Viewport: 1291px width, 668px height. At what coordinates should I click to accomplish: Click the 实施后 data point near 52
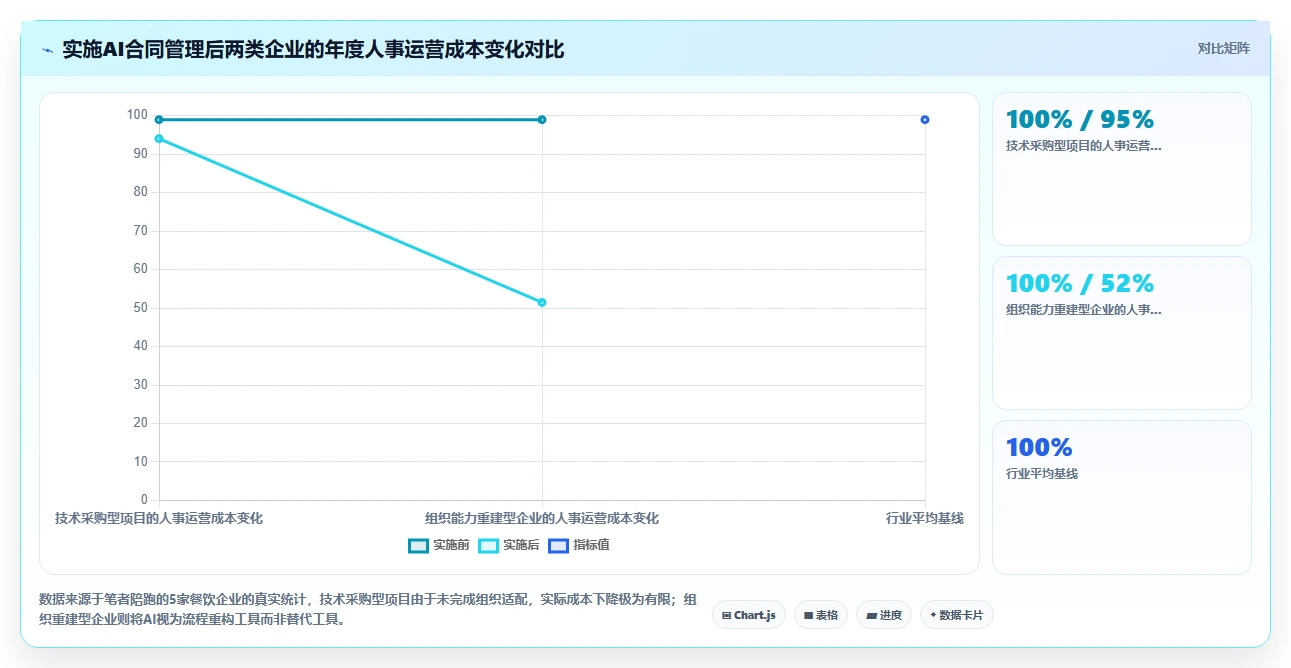[x=542, y=302]
